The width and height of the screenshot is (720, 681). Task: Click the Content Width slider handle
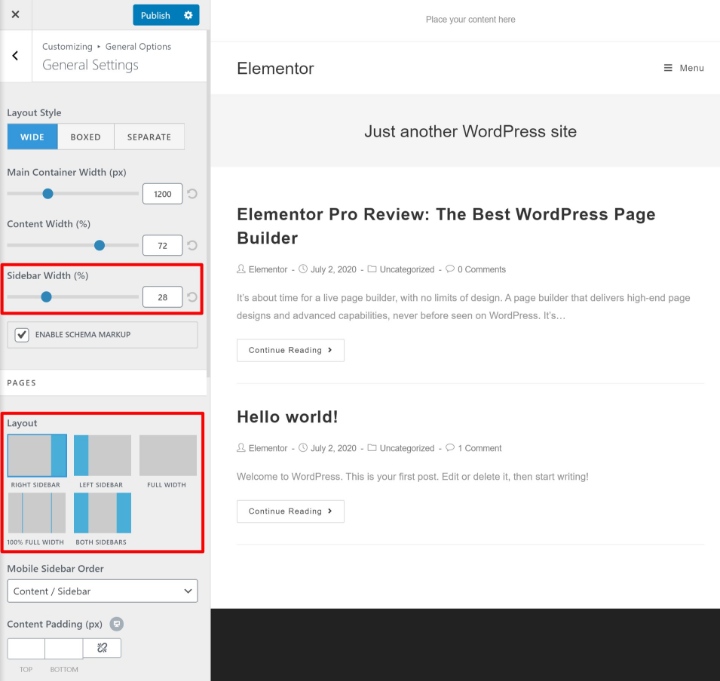pyautogui.click(x=99, y=245)
